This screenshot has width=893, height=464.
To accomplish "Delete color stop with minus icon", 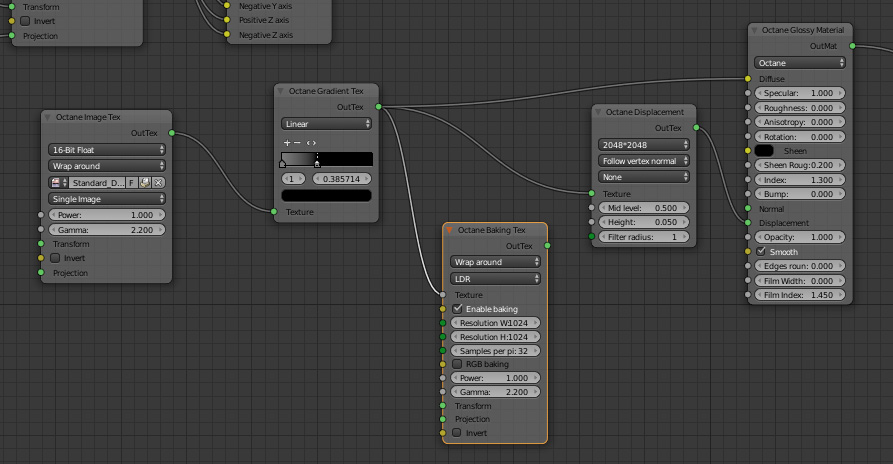I will click(297, 143).
